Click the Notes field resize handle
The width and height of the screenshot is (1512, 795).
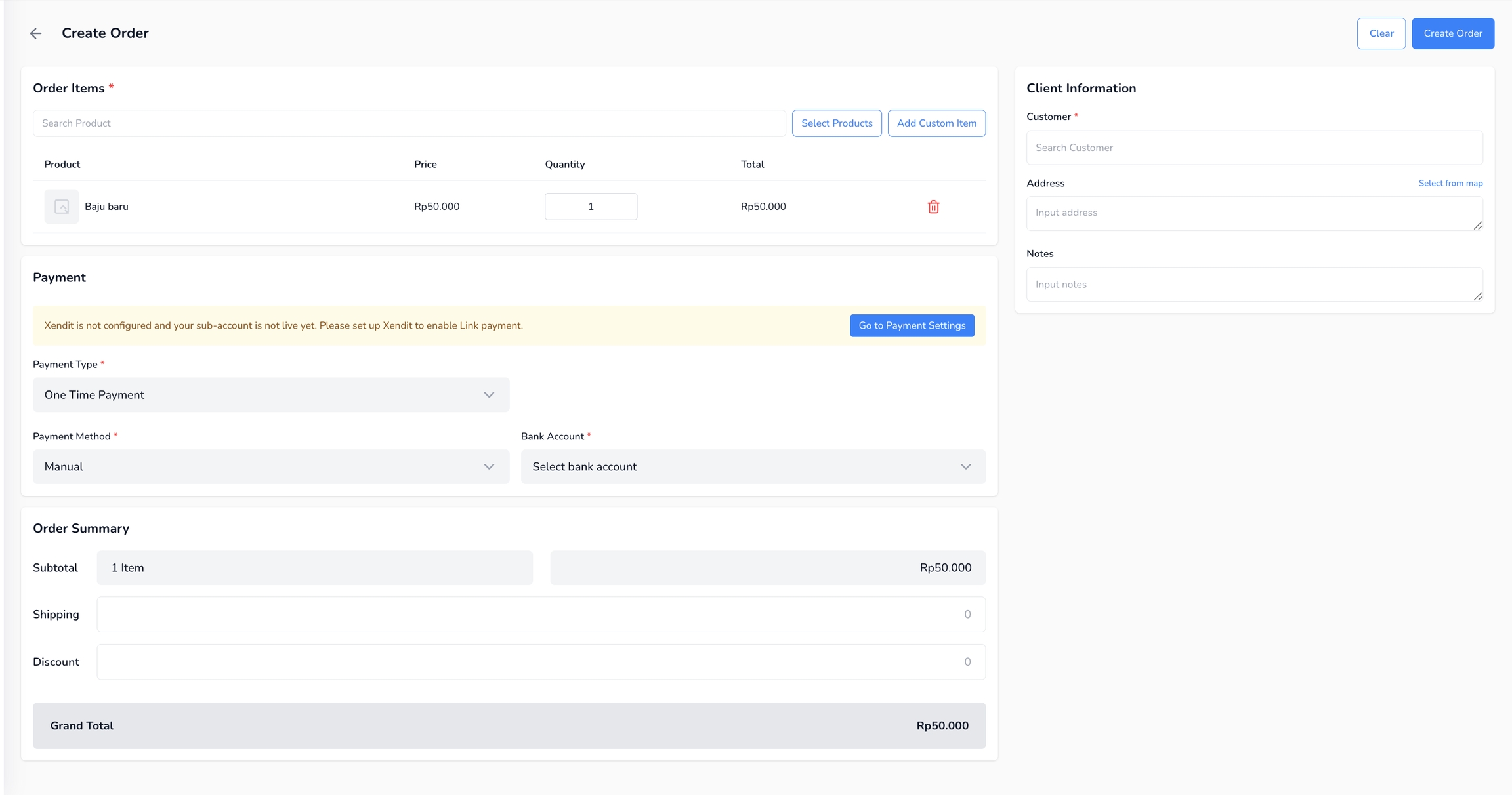point(1477,296)
